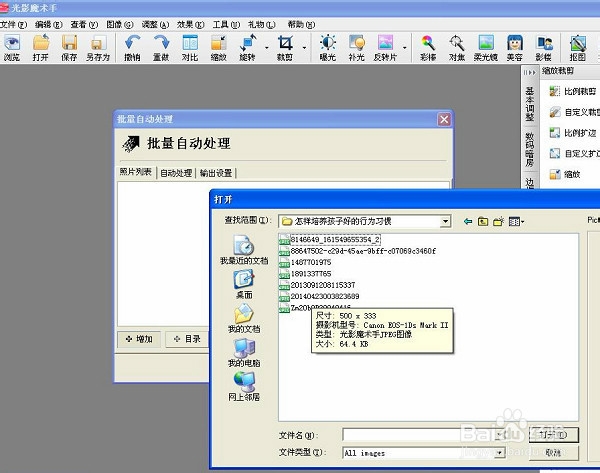Go back with the Open dialog's back arrow
The image size is (600, 473).
(468, 221)
